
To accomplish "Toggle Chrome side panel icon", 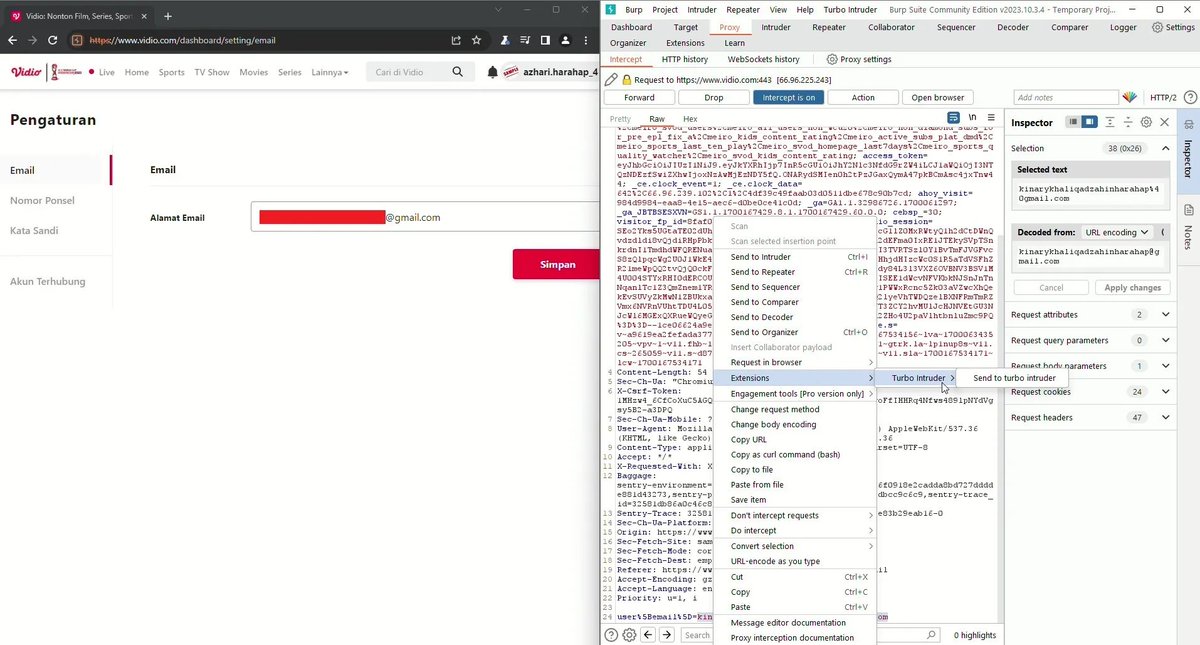I will pyautogui.click(x=545, y=40).
